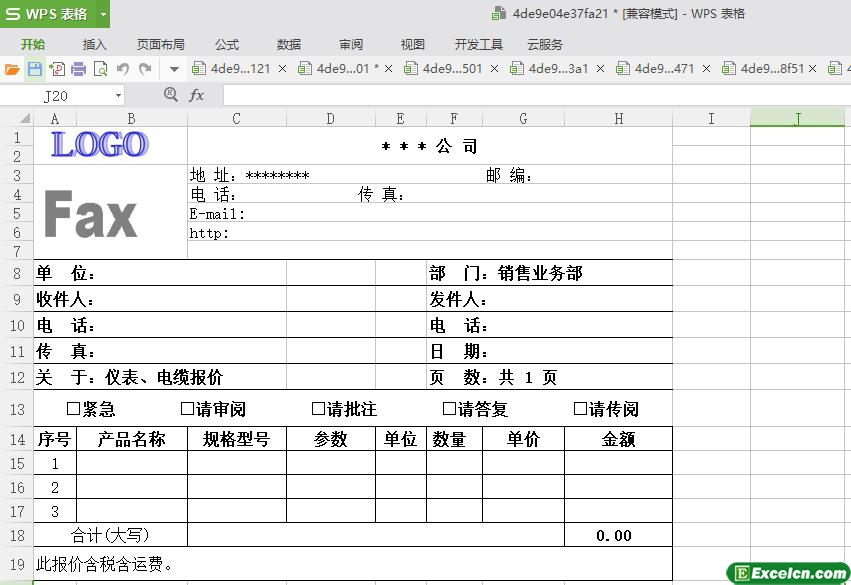Click the 合计(大写) cell

tap(110, 535)
